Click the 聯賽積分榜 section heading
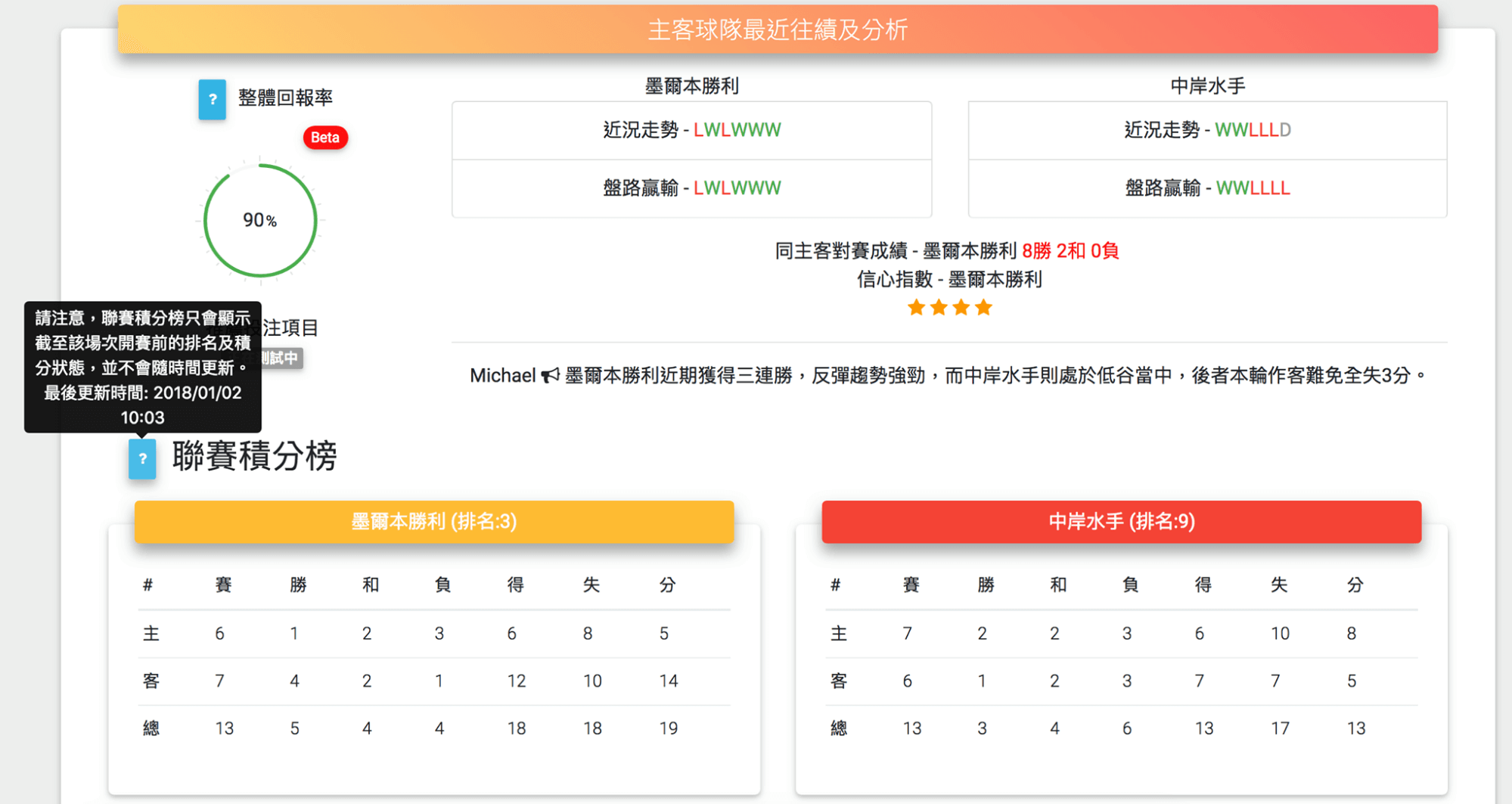The height and width of the screenshot is (804, 1512). pos(254,456)
